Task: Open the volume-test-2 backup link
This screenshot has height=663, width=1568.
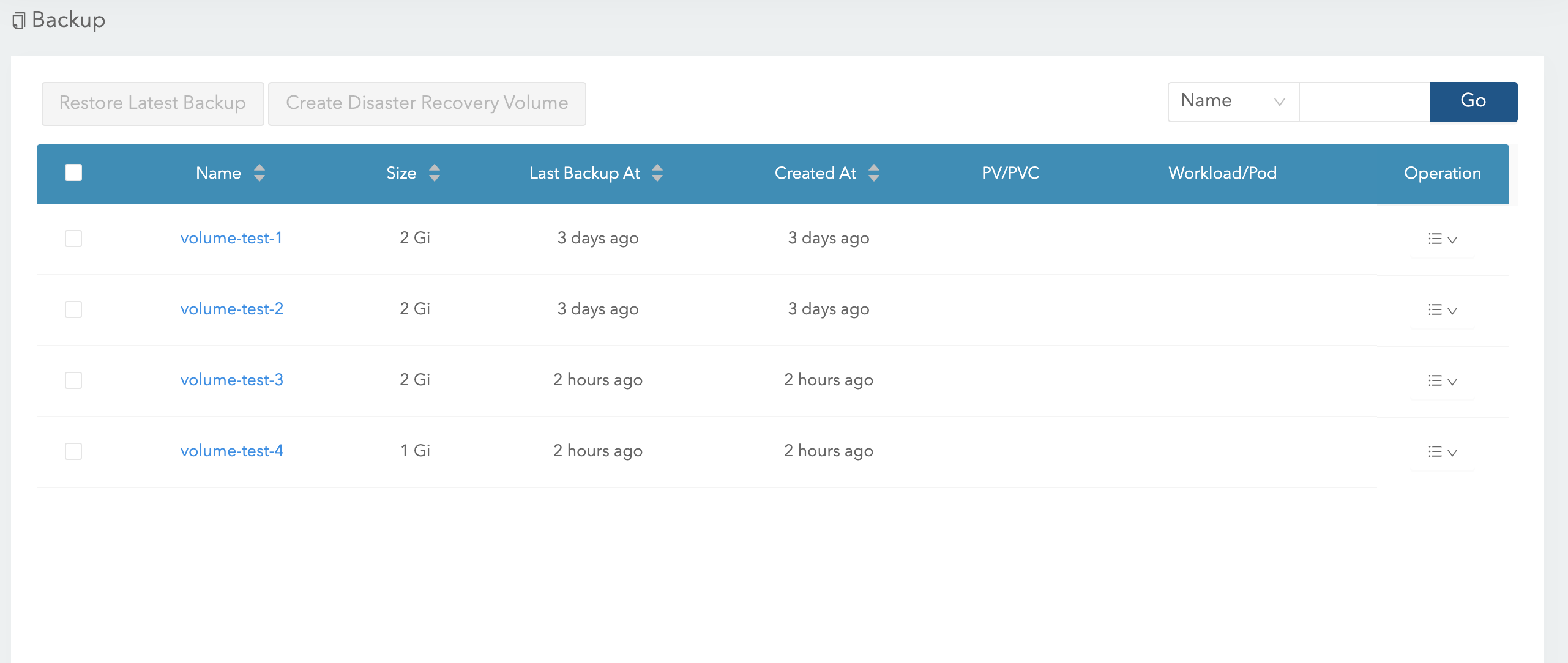Action: click(231, 309)
